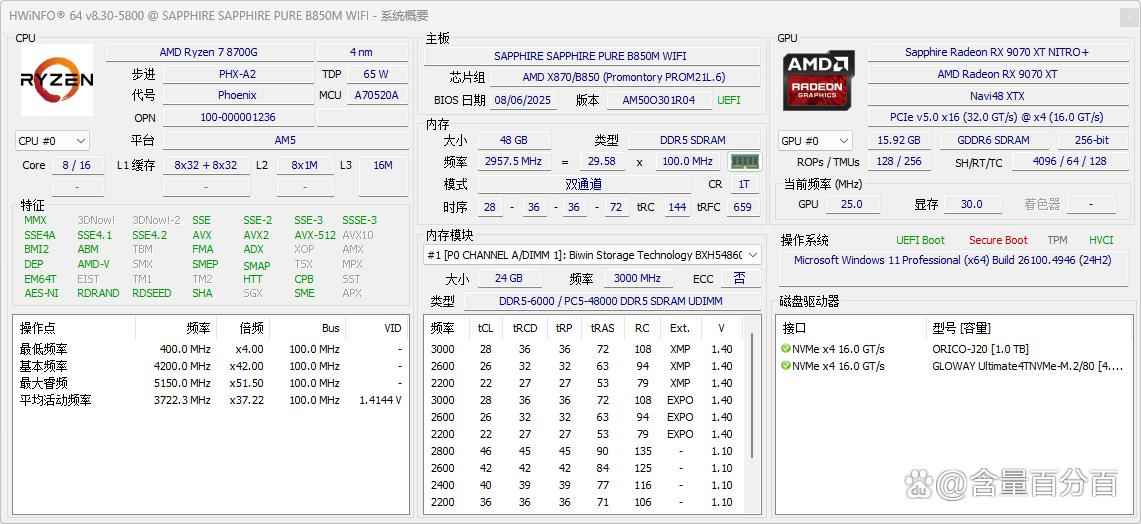
Task: Click the red Secure Boot label
Action: tap(998, 240)
